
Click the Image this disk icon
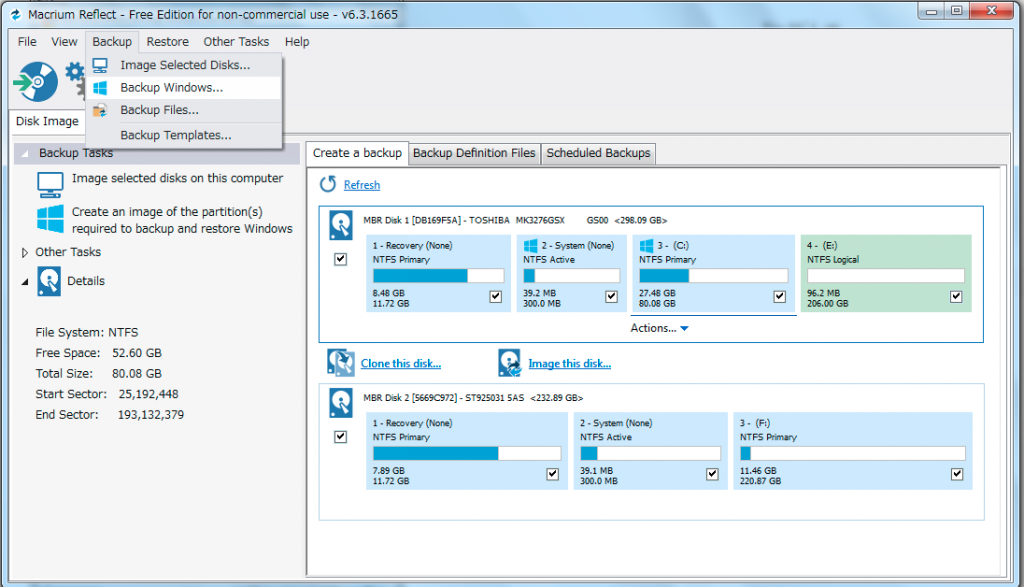coord(509,363)
